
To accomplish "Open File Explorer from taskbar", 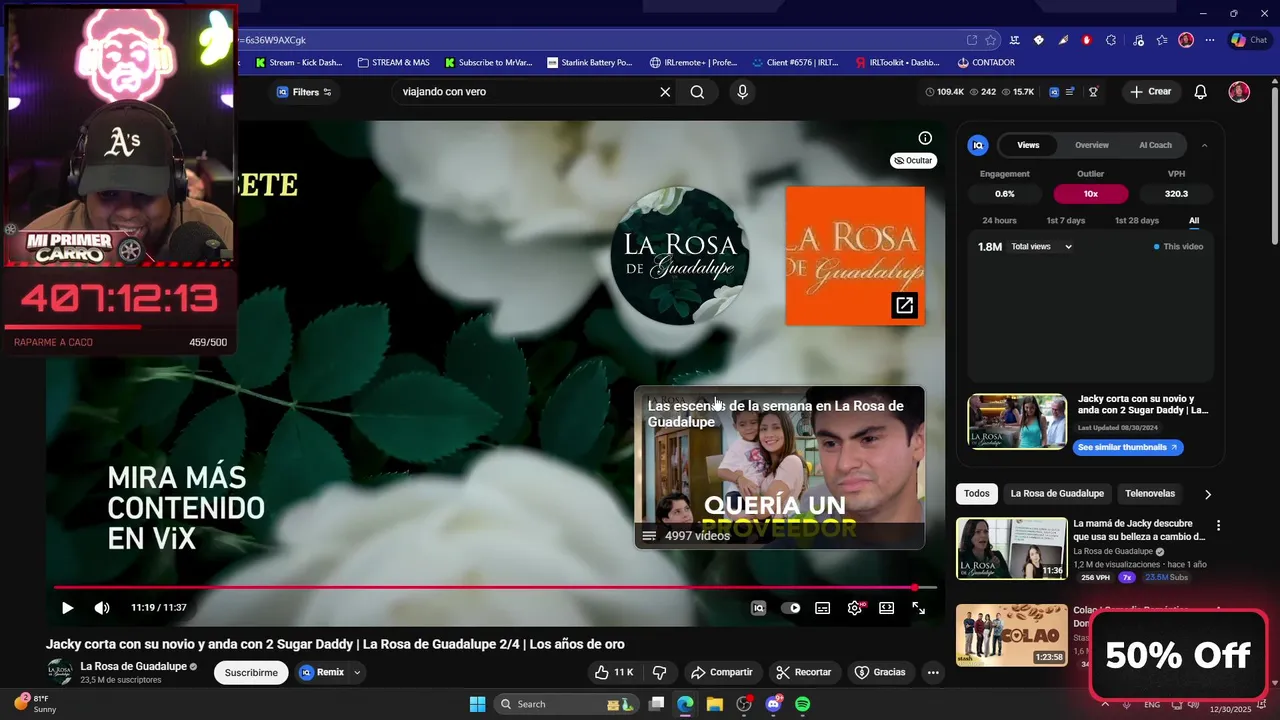I will click(x=714, y=704).
